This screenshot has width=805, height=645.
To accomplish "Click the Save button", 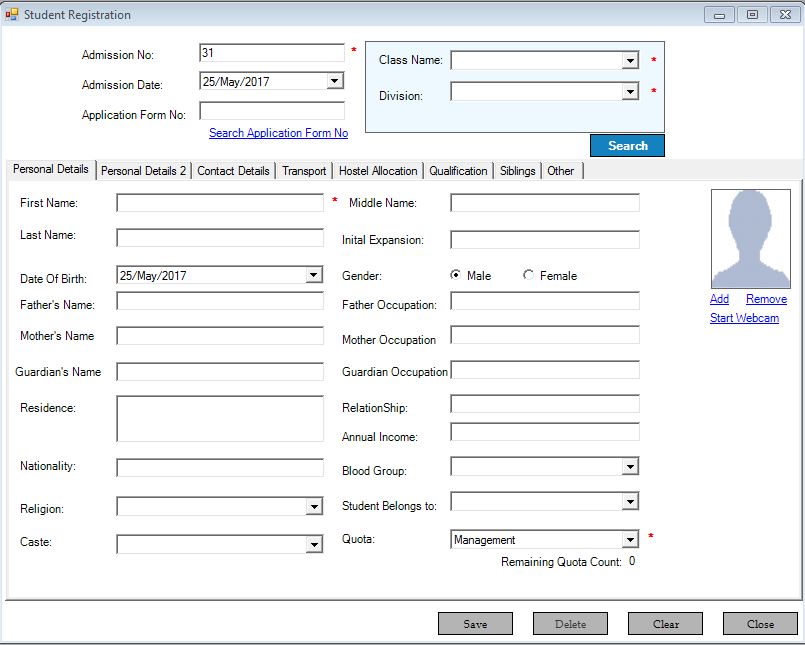I will click(475, 624).
